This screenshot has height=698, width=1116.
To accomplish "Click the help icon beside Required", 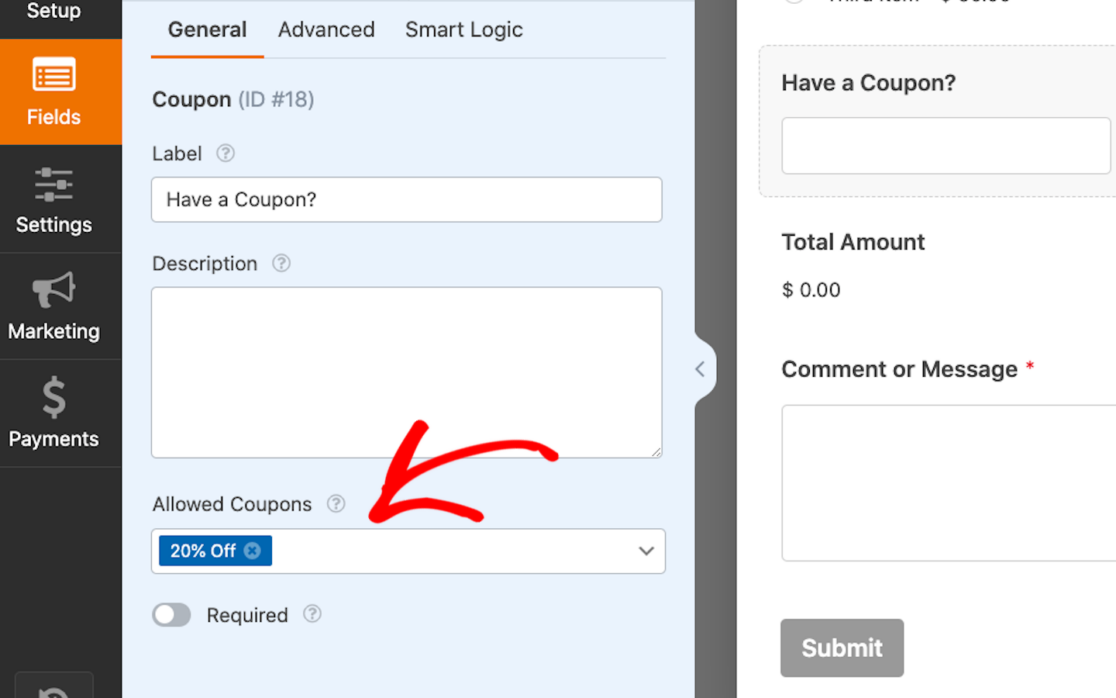I will pos(312,614).
